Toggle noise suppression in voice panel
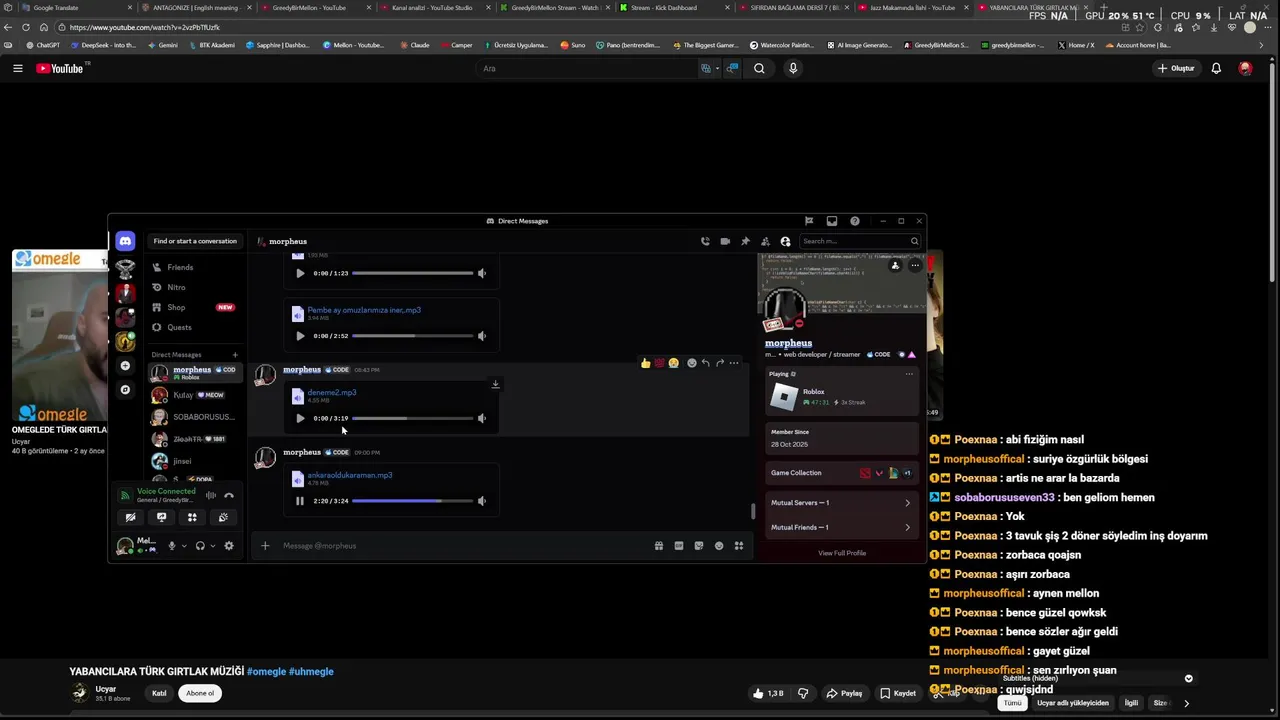Screen dimensions: 1280x720 point(211,495)
